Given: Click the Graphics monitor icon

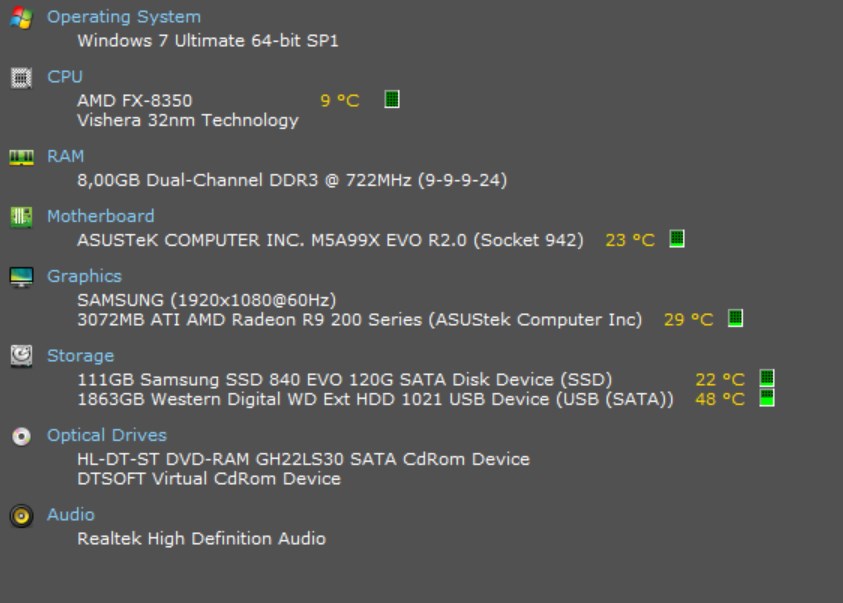Looking at the screenshot, I should 22,277.
